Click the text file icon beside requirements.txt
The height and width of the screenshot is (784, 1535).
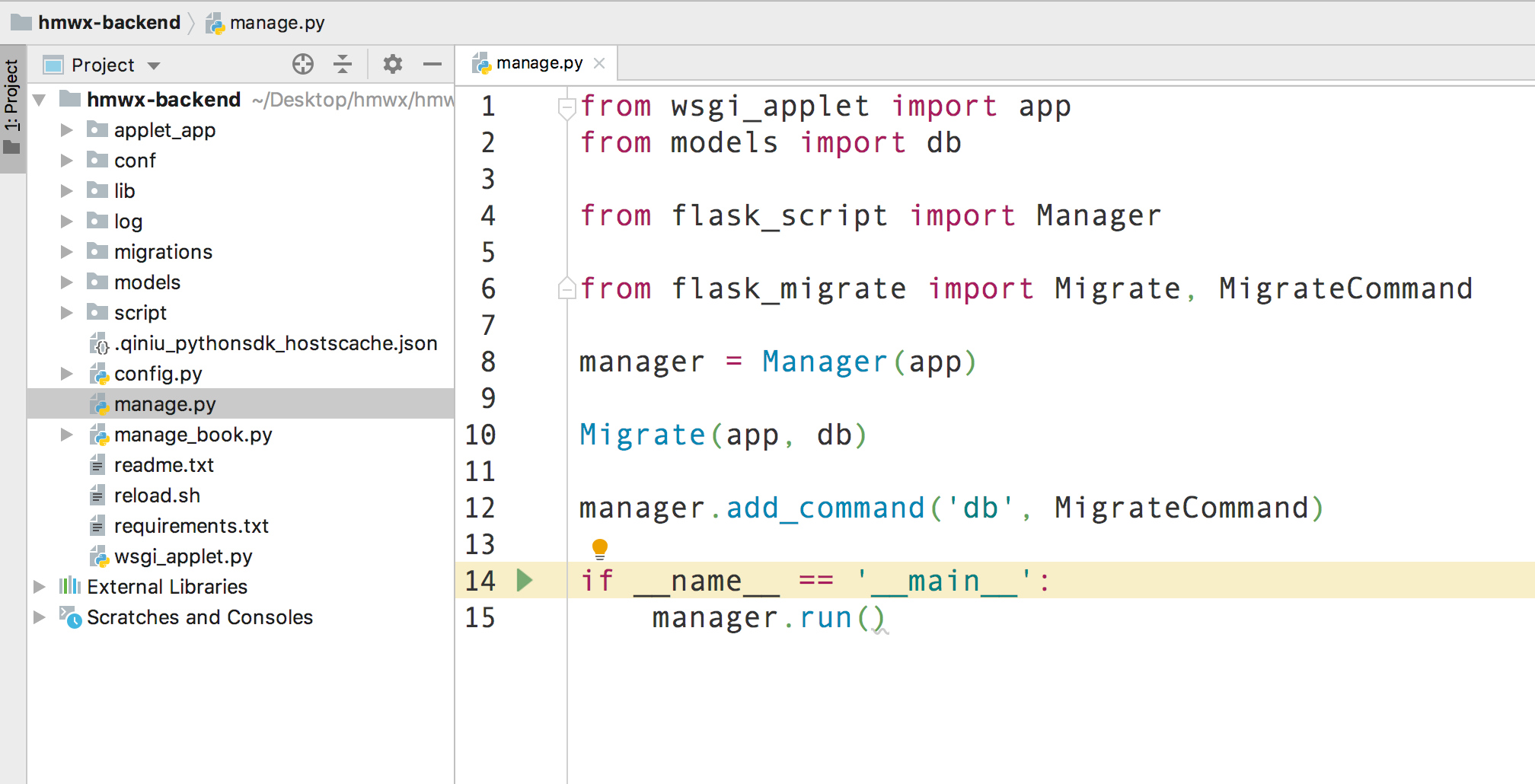pyautogui.click(x=97, y=525)
